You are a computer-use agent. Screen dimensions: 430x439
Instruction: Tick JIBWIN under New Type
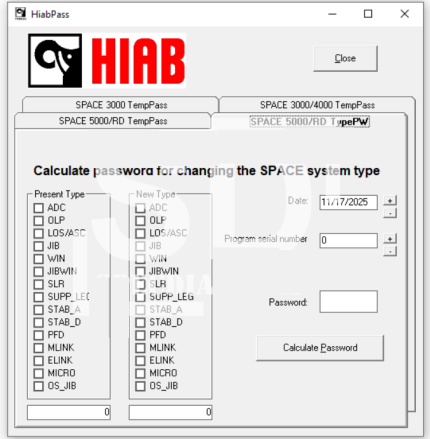tap(140, 271)
